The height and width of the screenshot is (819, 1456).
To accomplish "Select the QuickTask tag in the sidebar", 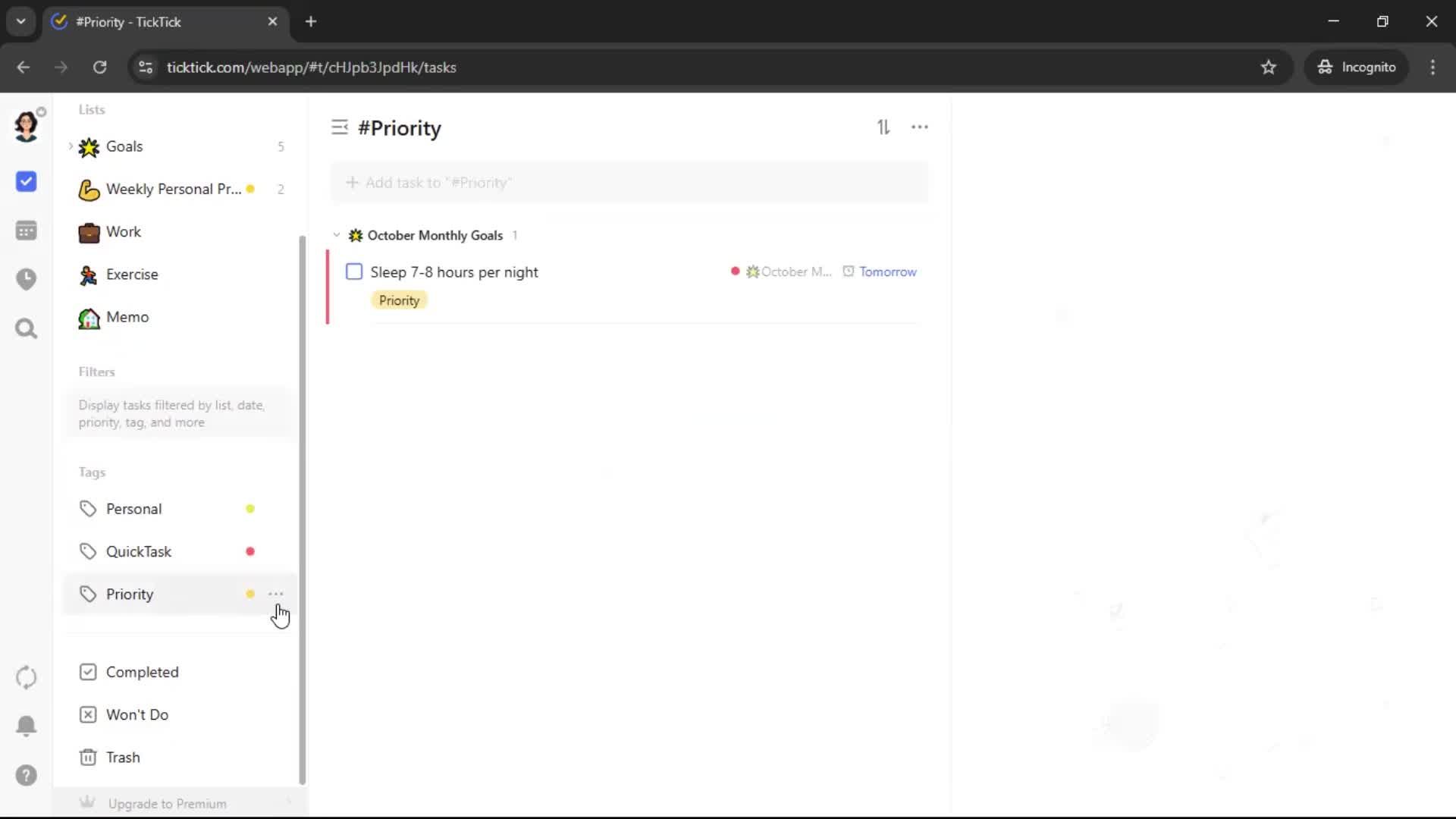I will click(x=139, y=551).
